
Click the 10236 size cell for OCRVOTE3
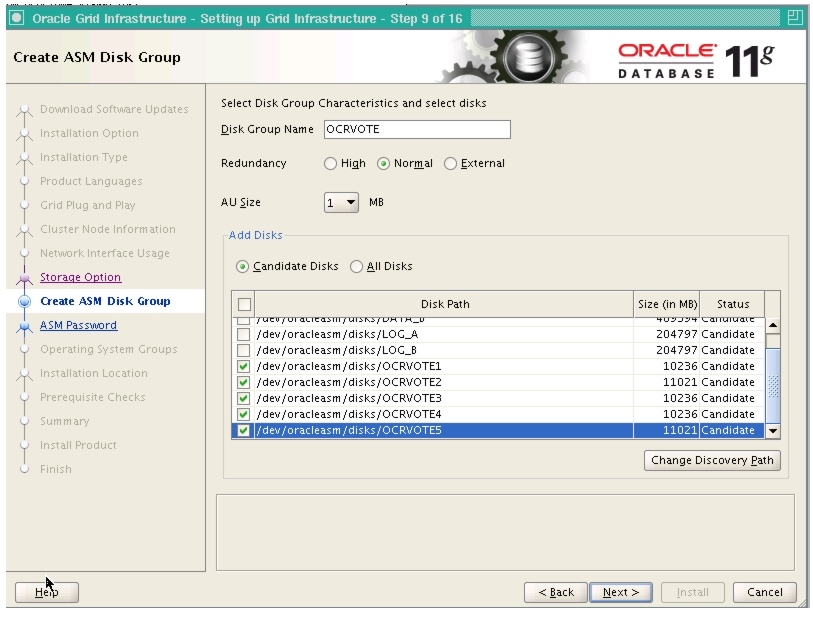click(666, 399)
